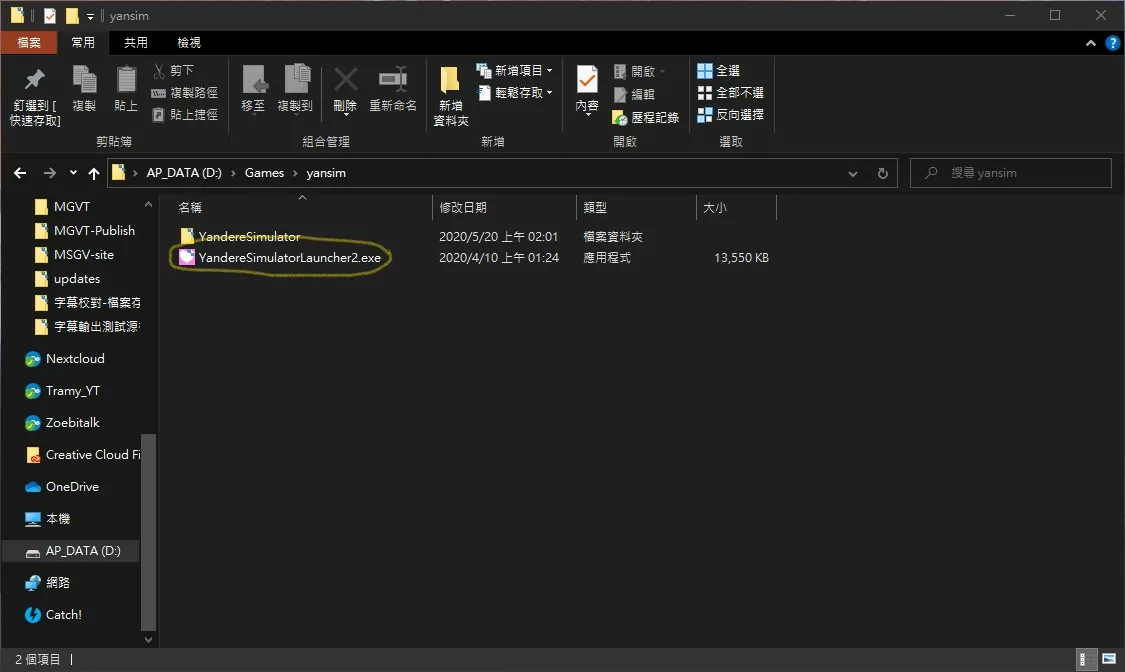1125x672 pixels.
Task: Click Select none (全部不選)
Action: [x=730, y=93]
